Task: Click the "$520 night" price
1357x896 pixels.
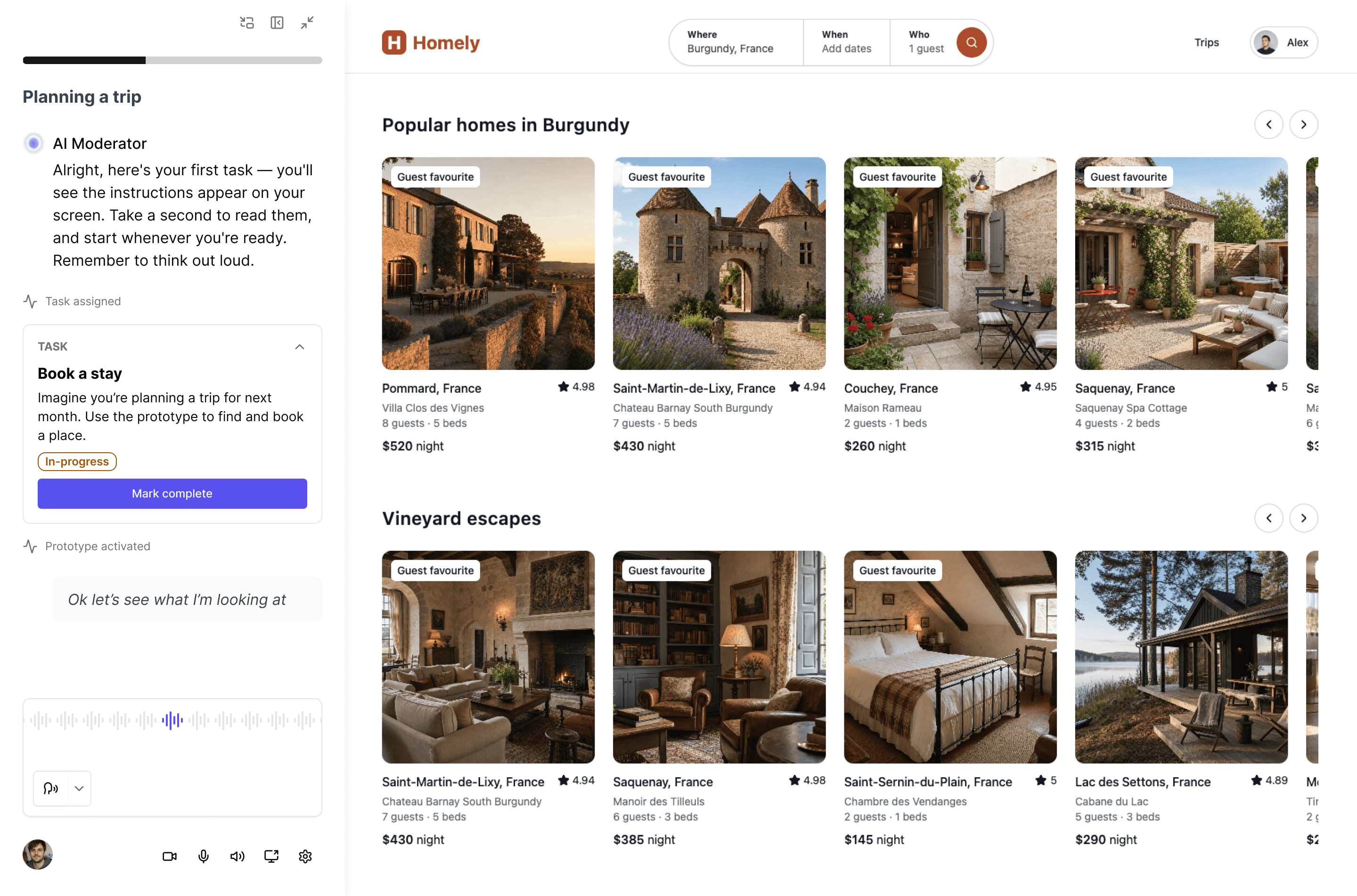Action: [413, 446]
